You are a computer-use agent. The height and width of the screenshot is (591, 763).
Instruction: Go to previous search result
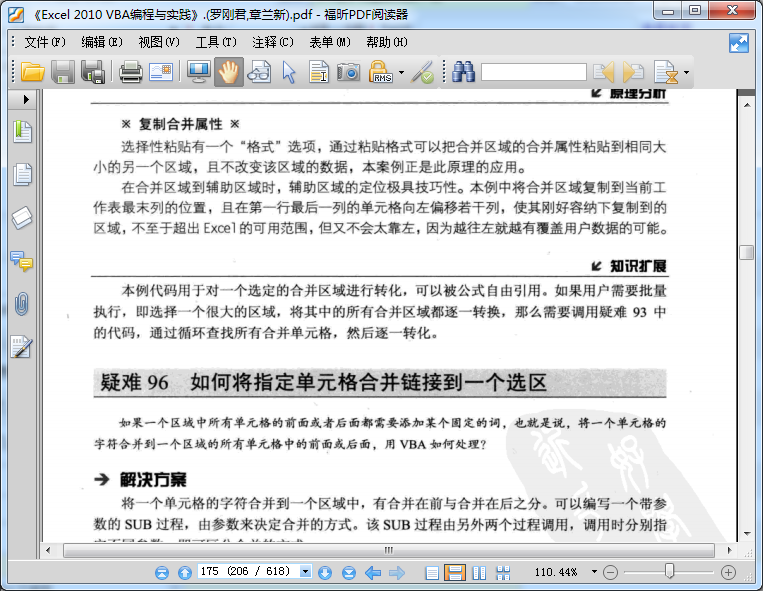click(x=603, y=72)
